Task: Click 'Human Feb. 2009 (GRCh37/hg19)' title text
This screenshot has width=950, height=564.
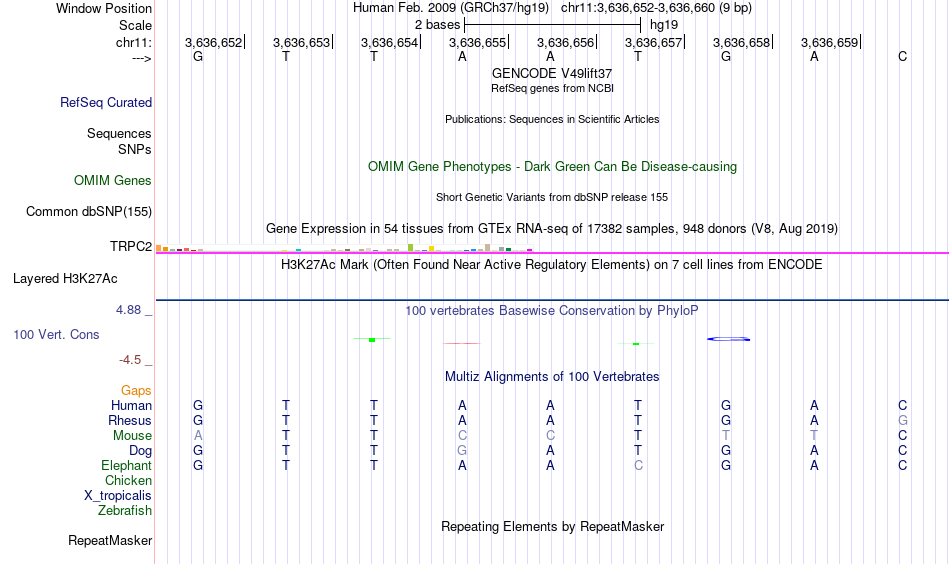Action: tap(451, 8)
